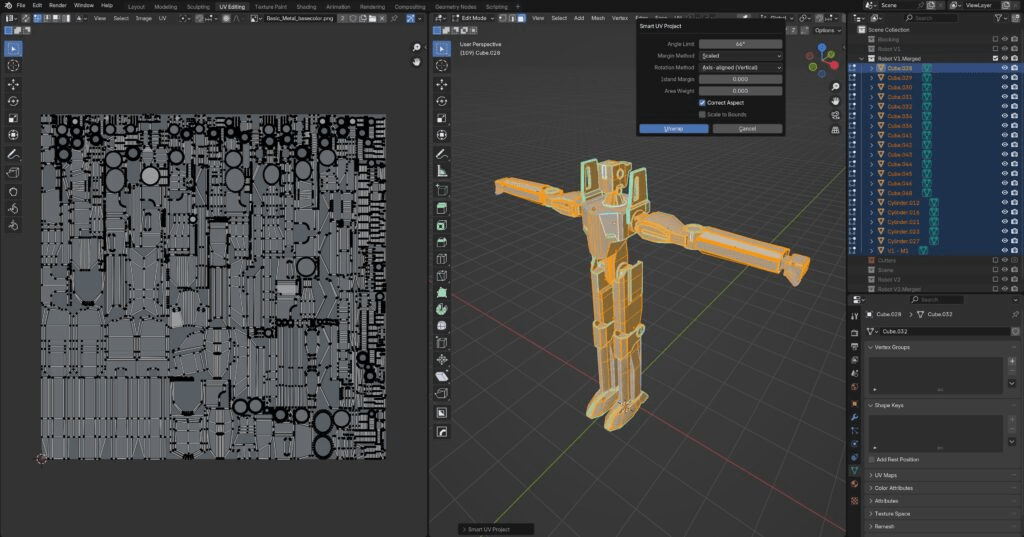Screen dimensions: 1024x537
Task: Click the zoom magnifier in UV editor
Action: pyautogui.click(x=416, y=48)
